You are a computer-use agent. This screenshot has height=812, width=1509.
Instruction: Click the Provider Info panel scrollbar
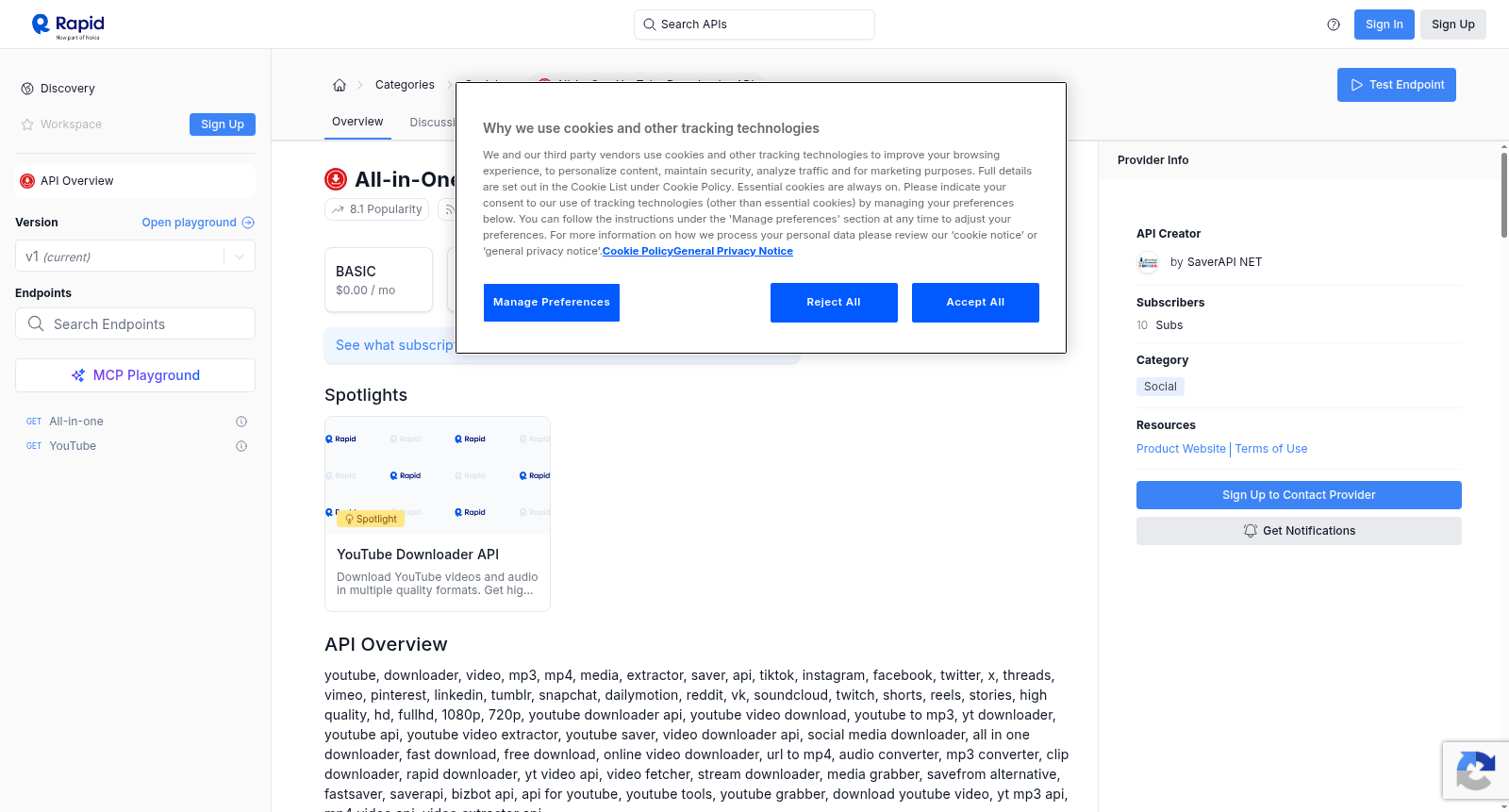(1503, 193)
